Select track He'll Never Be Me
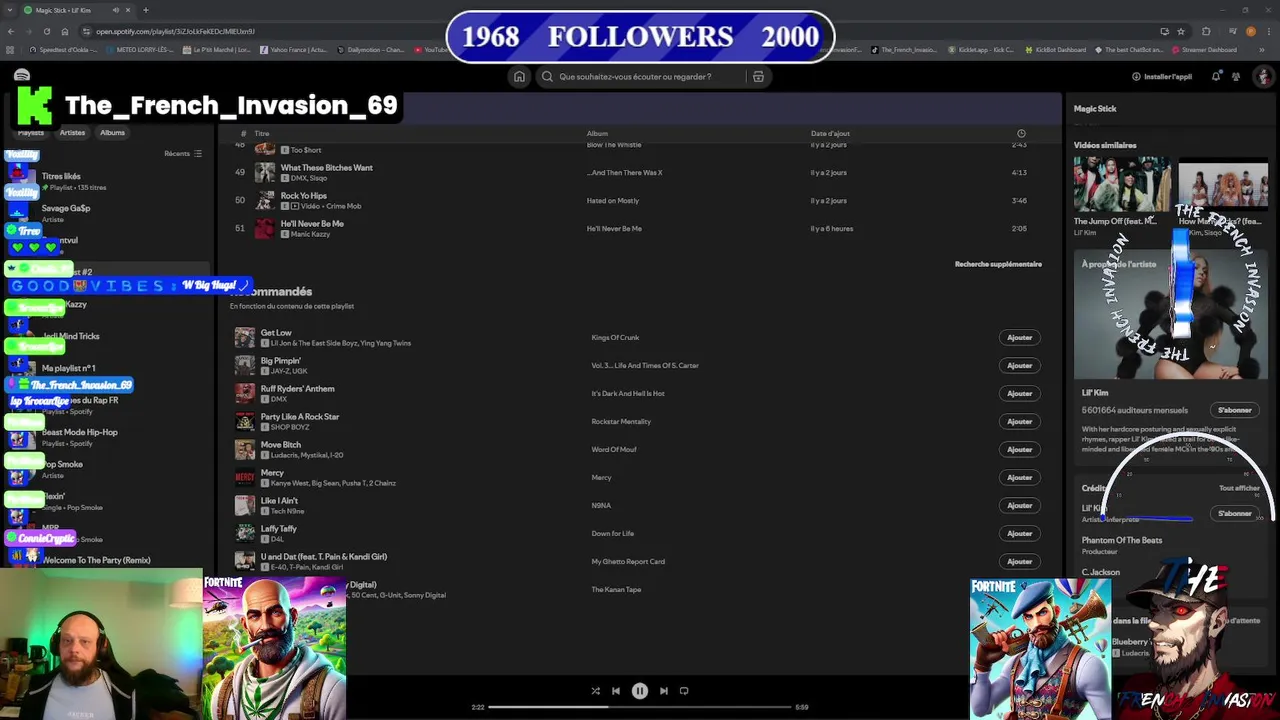Image resolution: width=1280 pixels, height=720 pixels. (640, 228)
